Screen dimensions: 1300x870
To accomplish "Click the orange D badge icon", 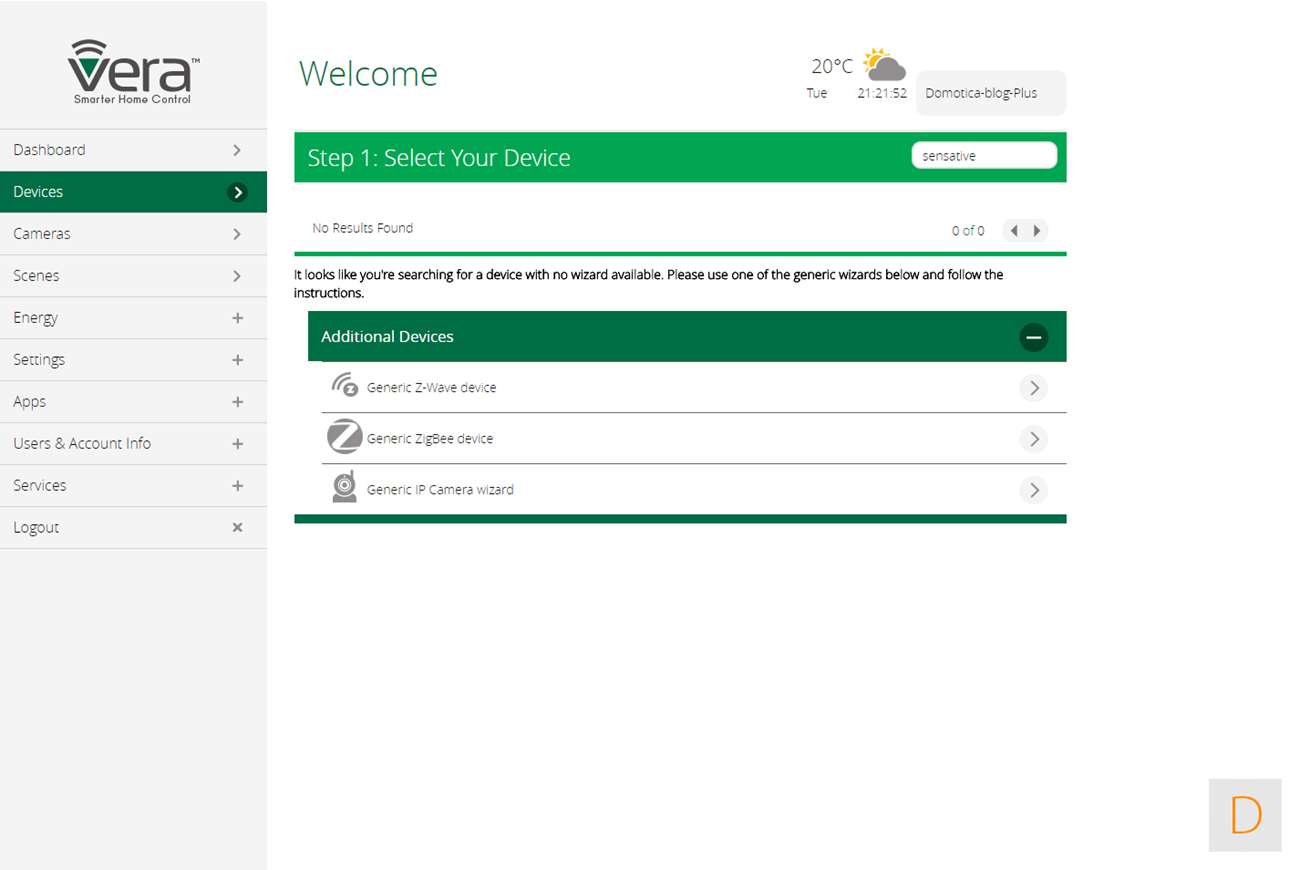I will pyautogui.click(x=1244, y=815).
